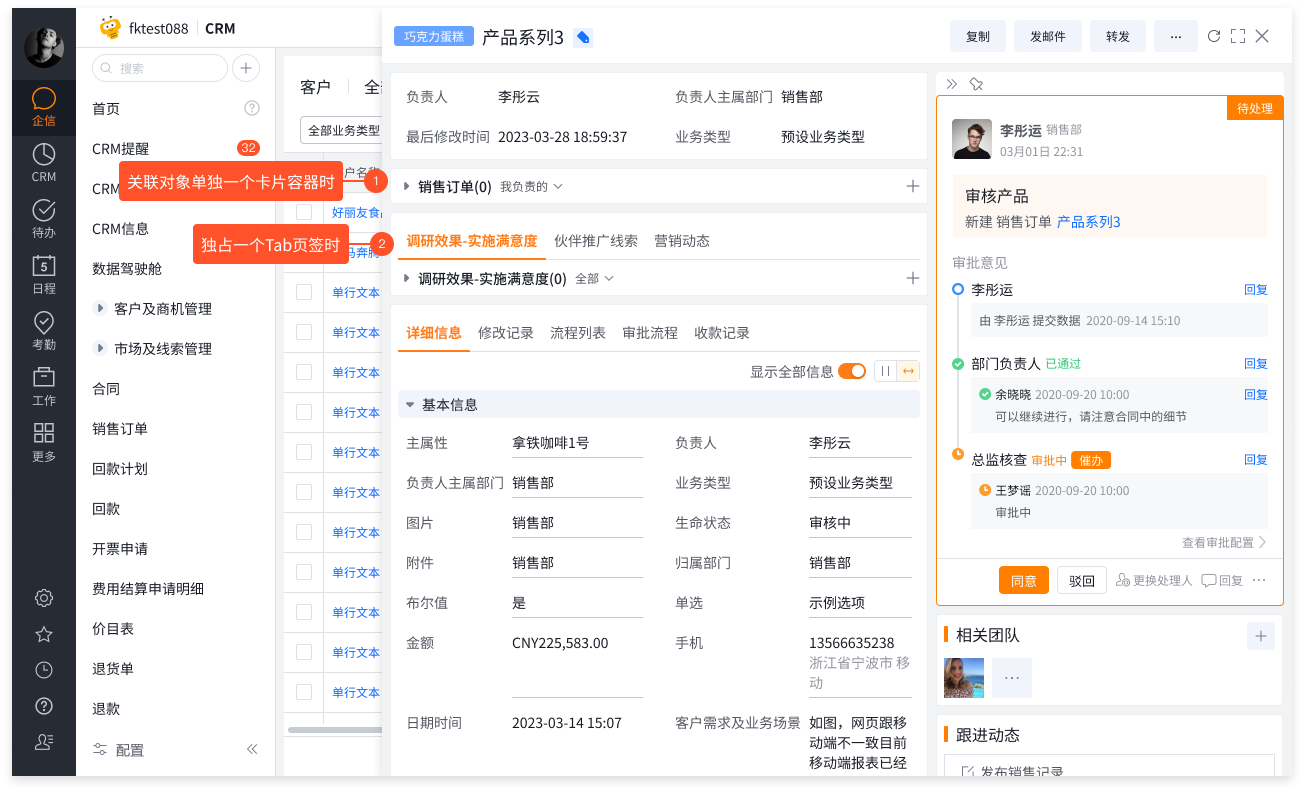1304x792 pixels.
Task: Click the 搜索 search field
Action: pyautogui.click(x=160, y=68)
